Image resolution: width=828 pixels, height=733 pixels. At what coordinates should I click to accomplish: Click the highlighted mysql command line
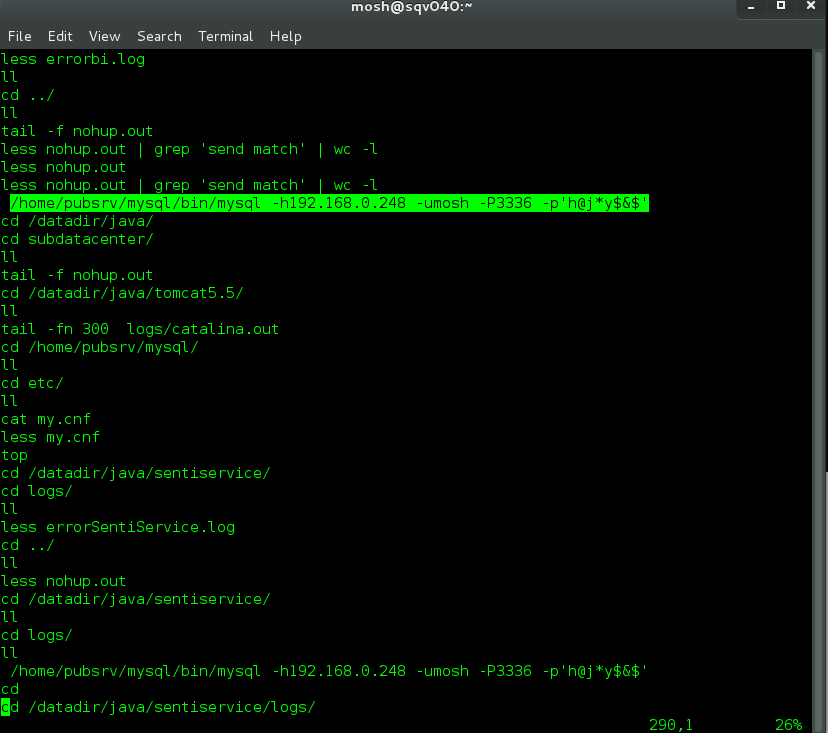tap(329, 203)
